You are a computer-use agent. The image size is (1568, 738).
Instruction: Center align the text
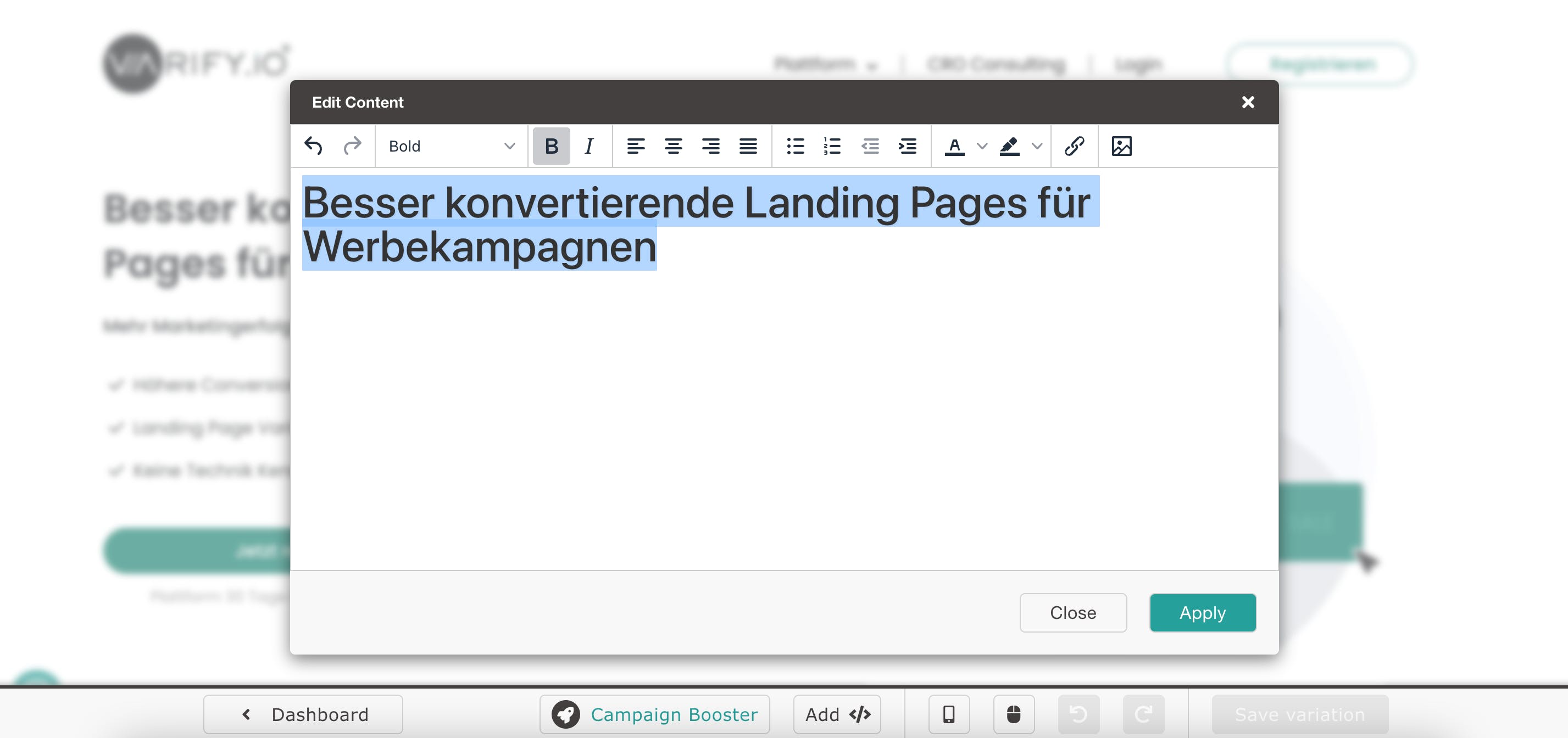[673, 146]
